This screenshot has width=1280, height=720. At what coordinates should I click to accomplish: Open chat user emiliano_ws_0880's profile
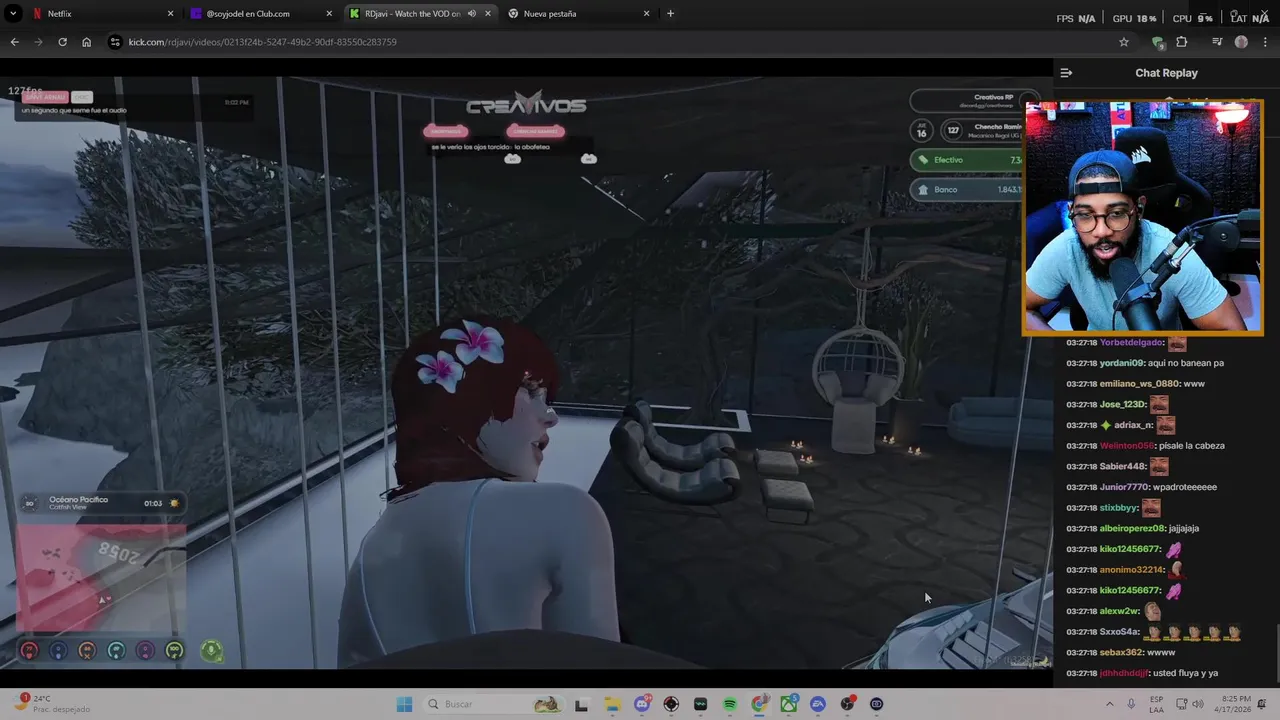1139,384
